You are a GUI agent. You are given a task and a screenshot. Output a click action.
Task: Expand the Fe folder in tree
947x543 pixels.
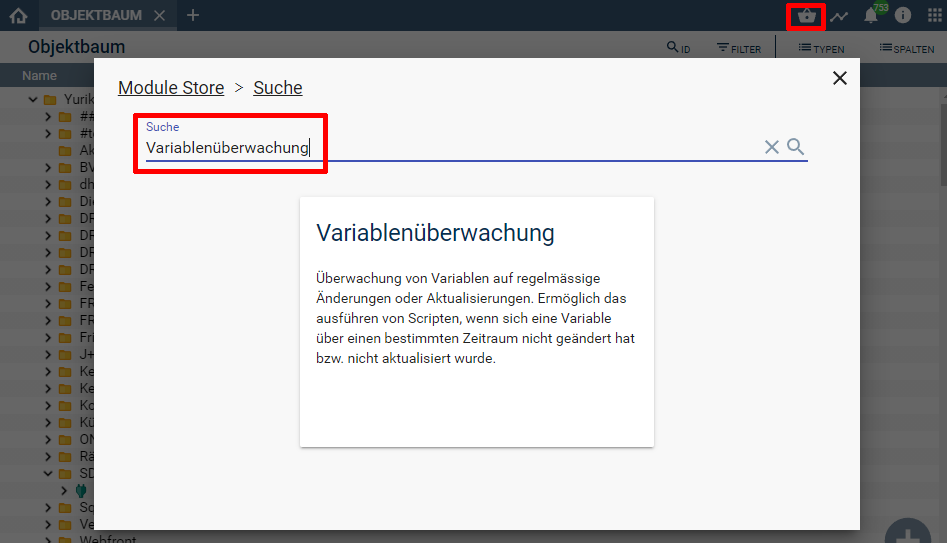(48, 286)
